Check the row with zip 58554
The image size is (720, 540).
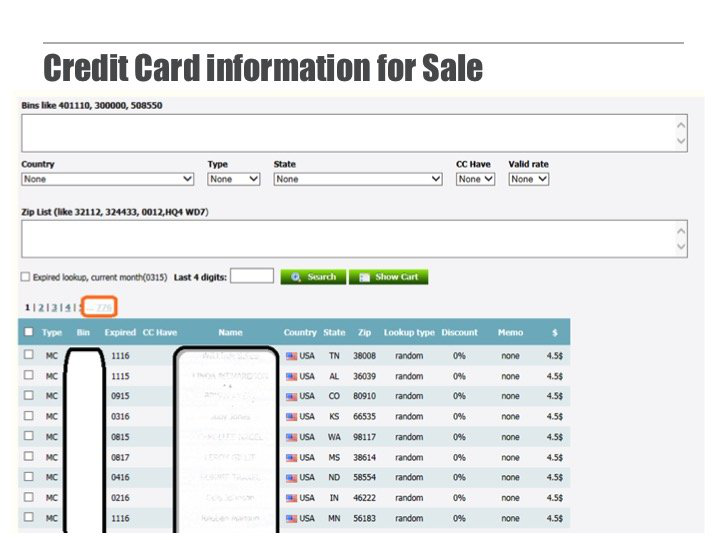click(x=28, y=476)
